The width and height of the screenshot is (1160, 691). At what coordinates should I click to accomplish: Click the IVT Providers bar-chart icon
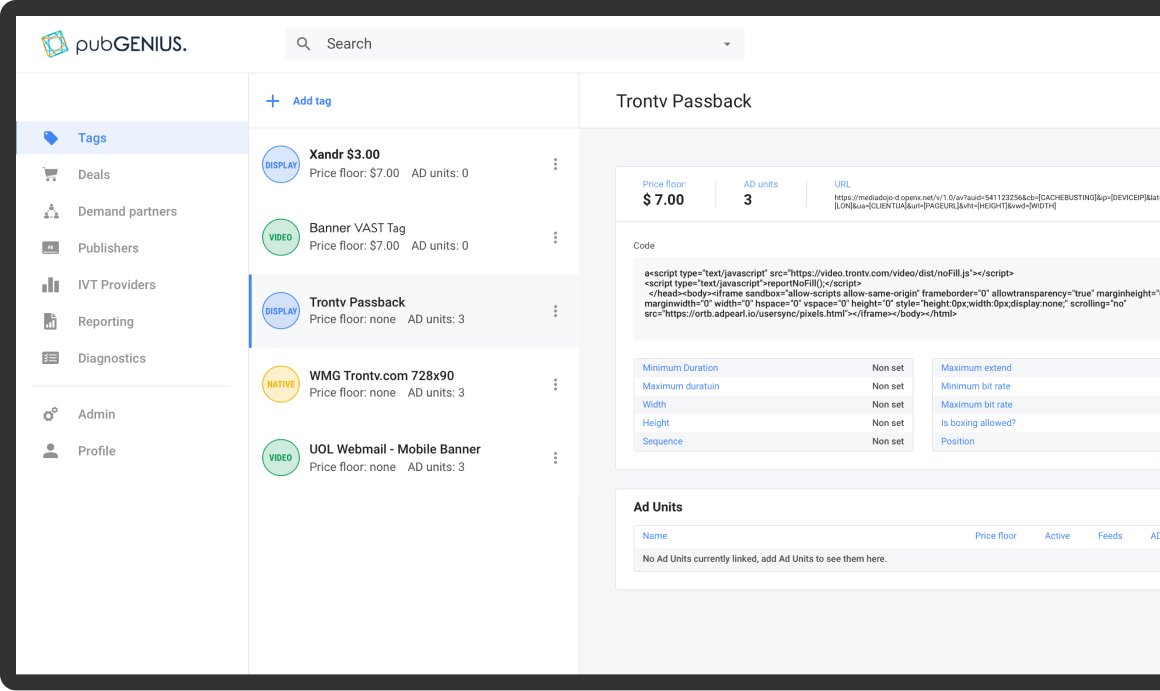[50, 285]
